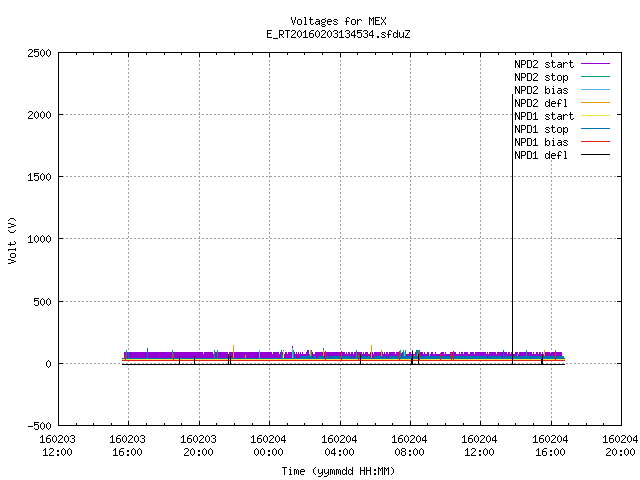Screen dimensions: 640x480
Task: Click the blue NPD1 stop legend line
Action: click(x=595, y=129)
